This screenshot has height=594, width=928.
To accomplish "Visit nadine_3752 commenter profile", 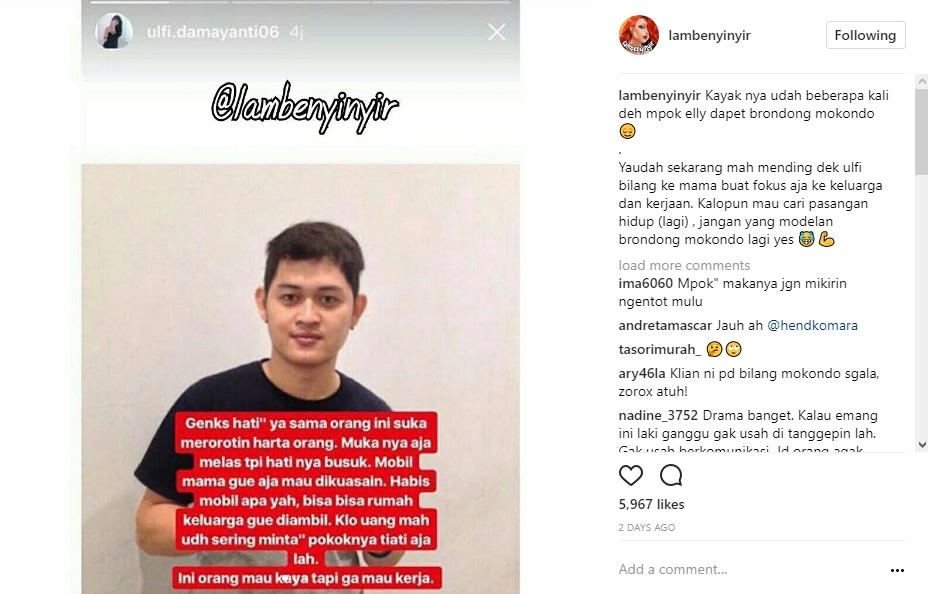I will click(x=658, y=415).
